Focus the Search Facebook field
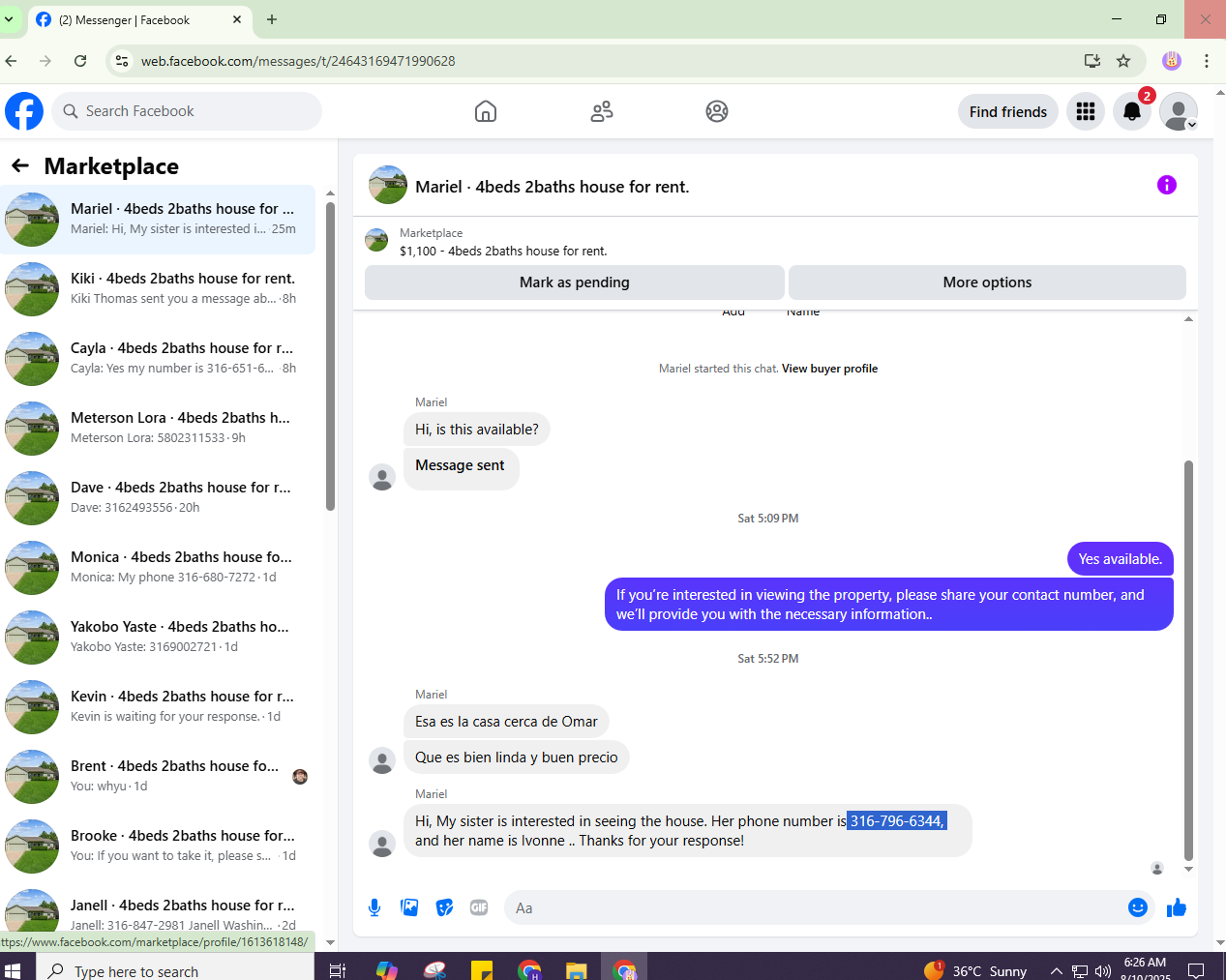The image size is (1226, 980). point(187,111)
